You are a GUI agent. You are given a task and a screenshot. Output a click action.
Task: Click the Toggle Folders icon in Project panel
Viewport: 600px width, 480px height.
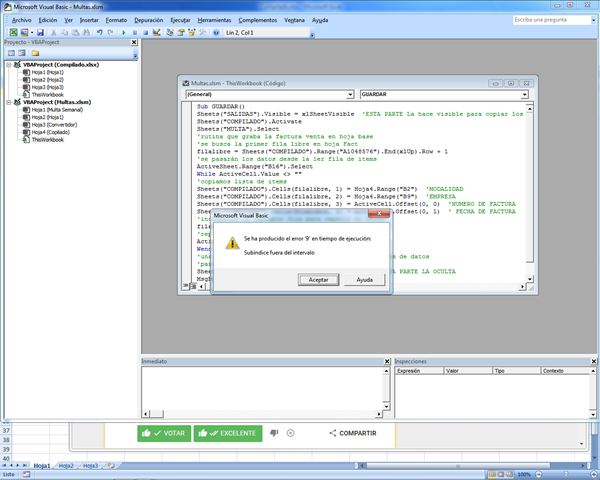tap(35, 53)
